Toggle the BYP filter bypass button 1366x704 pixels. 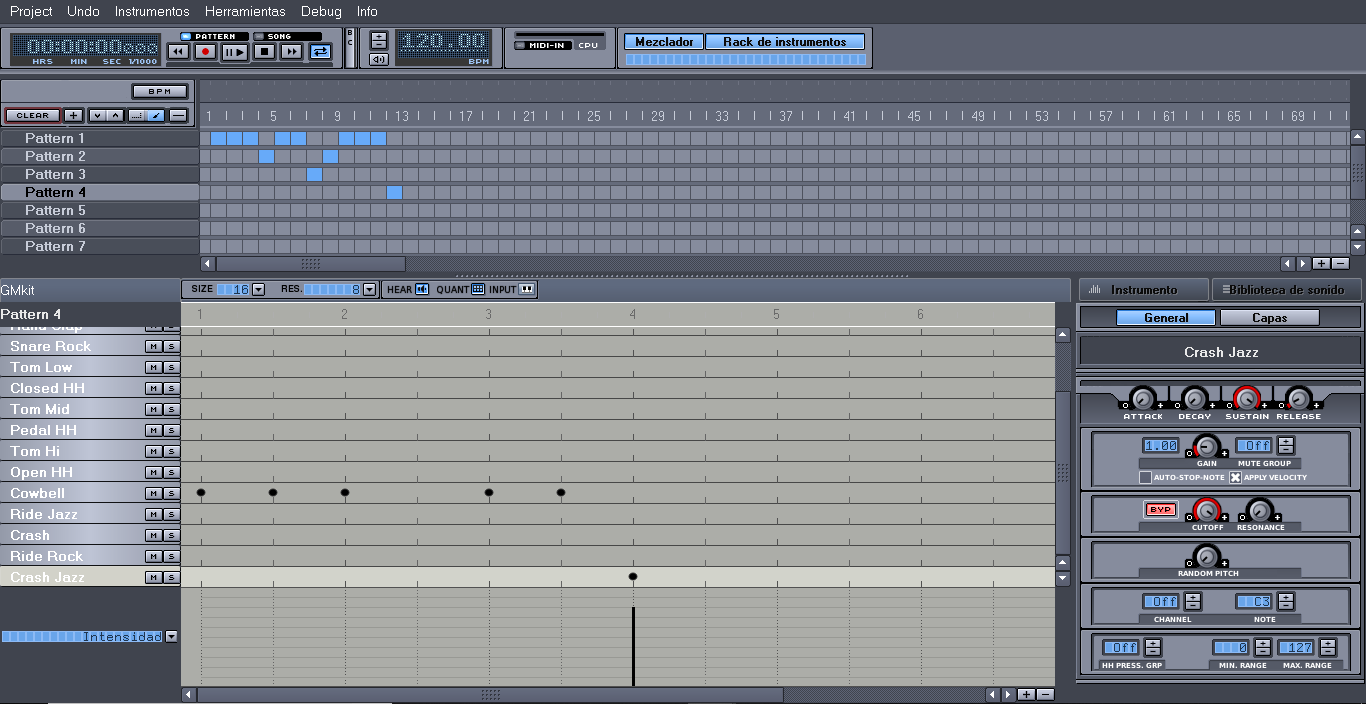[x=1160, y=510]
